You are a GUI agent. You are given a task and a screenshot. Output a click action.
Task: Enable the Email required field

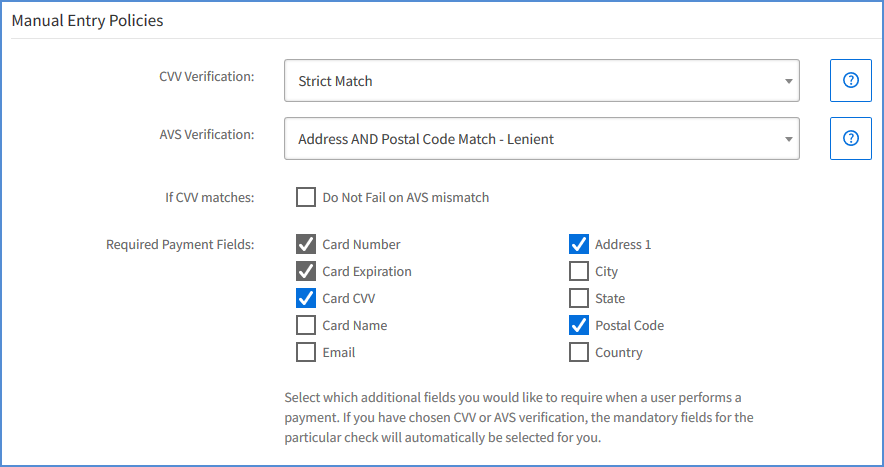306,352
